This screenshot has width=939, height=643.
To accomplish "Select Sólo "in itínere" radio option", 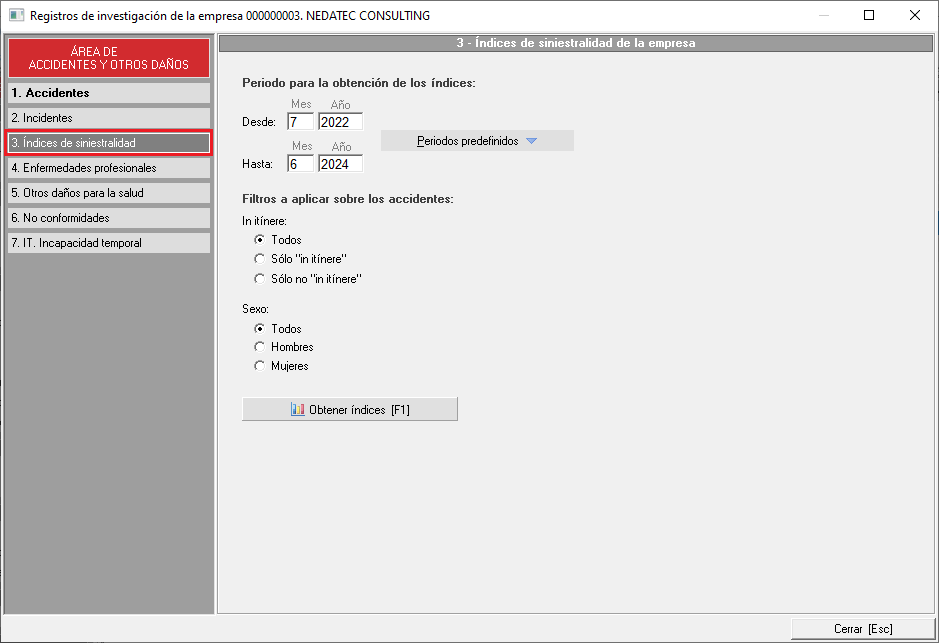I will (260, 259).
